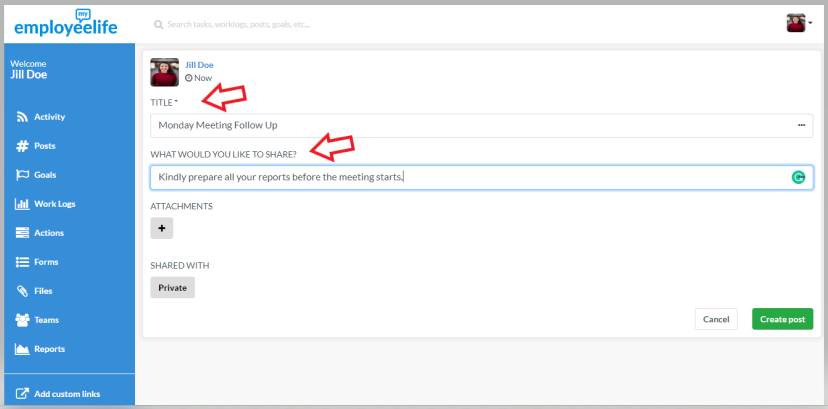Viewport: 828px width, 409px height.
Task: Click the ellipsis icon in title field
Action: [801, 126]
